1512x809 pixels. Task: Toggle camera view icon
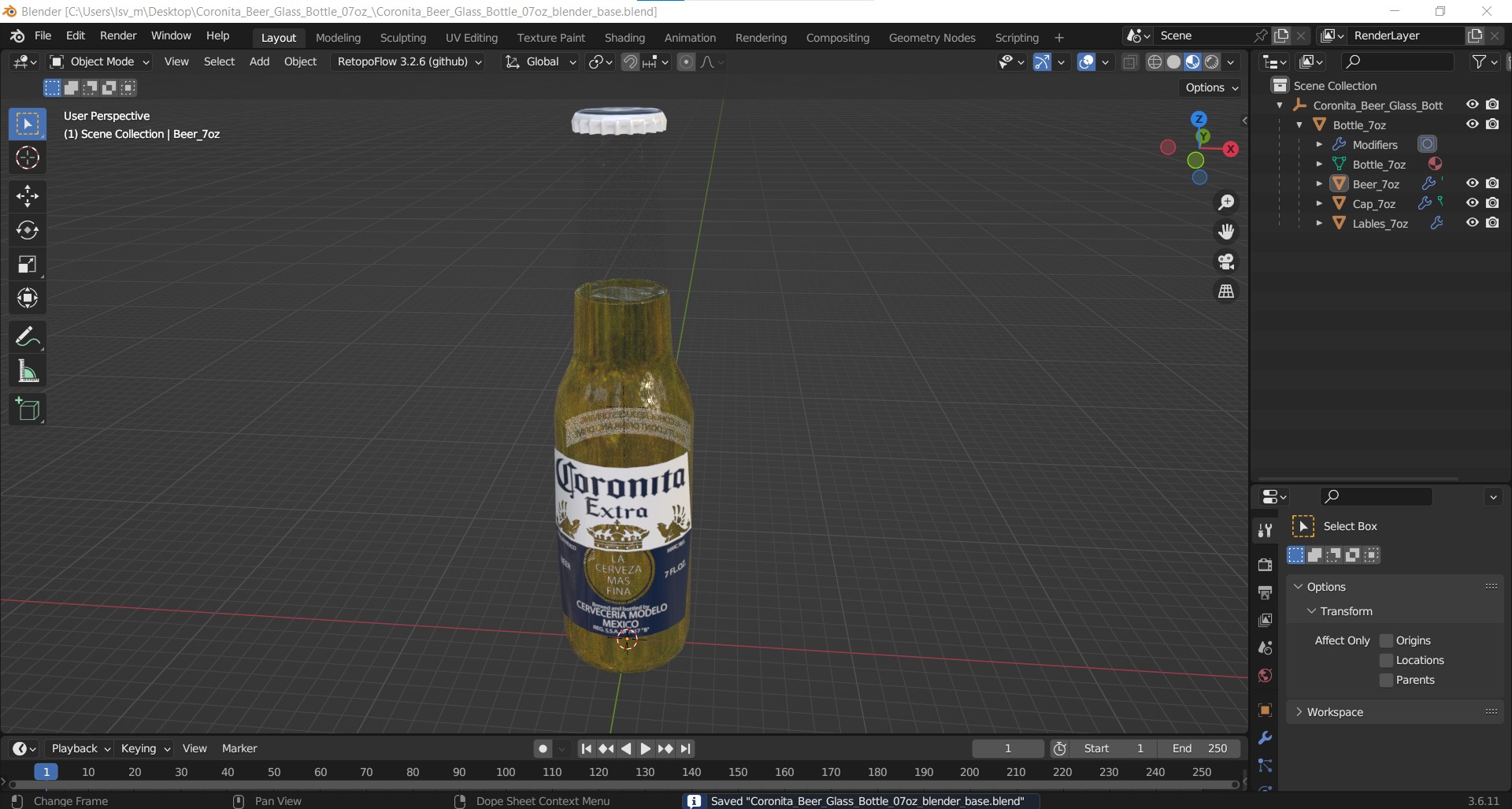pyautogui.click(x=1226, y=262)
